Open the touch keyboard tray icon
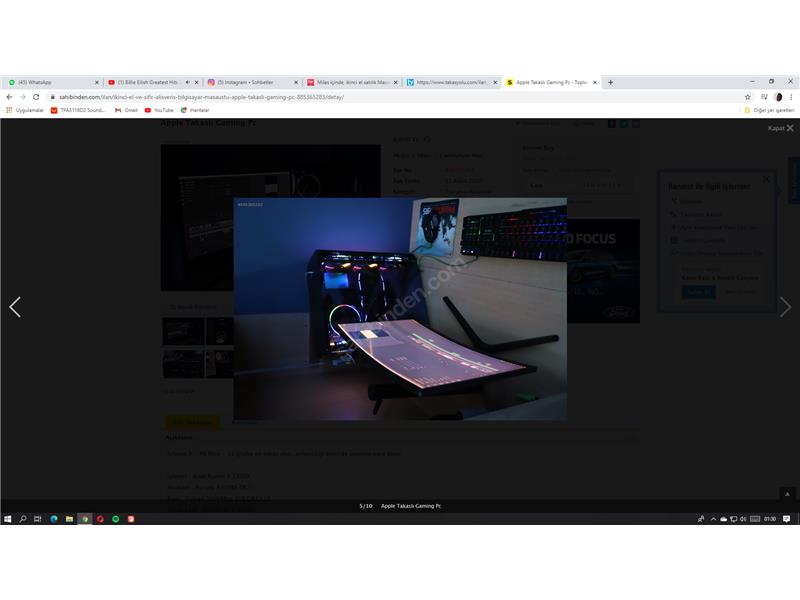 [755, 519]
